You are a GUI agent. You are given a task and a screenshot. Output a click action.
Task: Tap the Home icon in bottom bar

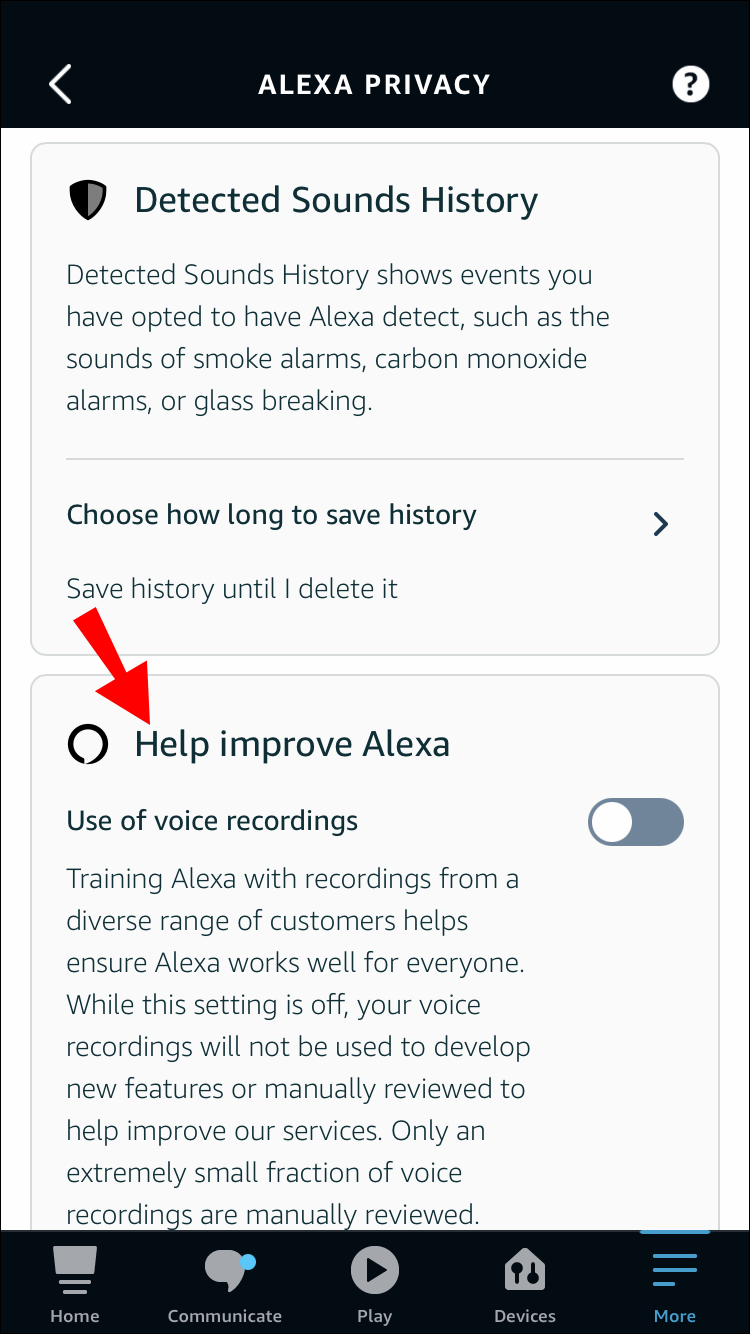(x=75, y=1272)
